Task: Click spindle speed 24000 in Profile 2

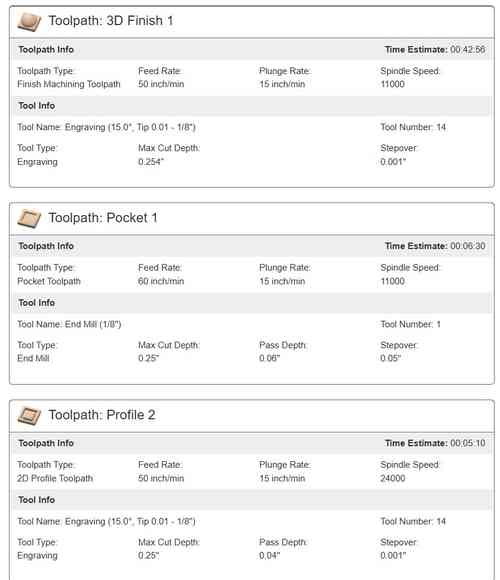Action: coord(392,478)
